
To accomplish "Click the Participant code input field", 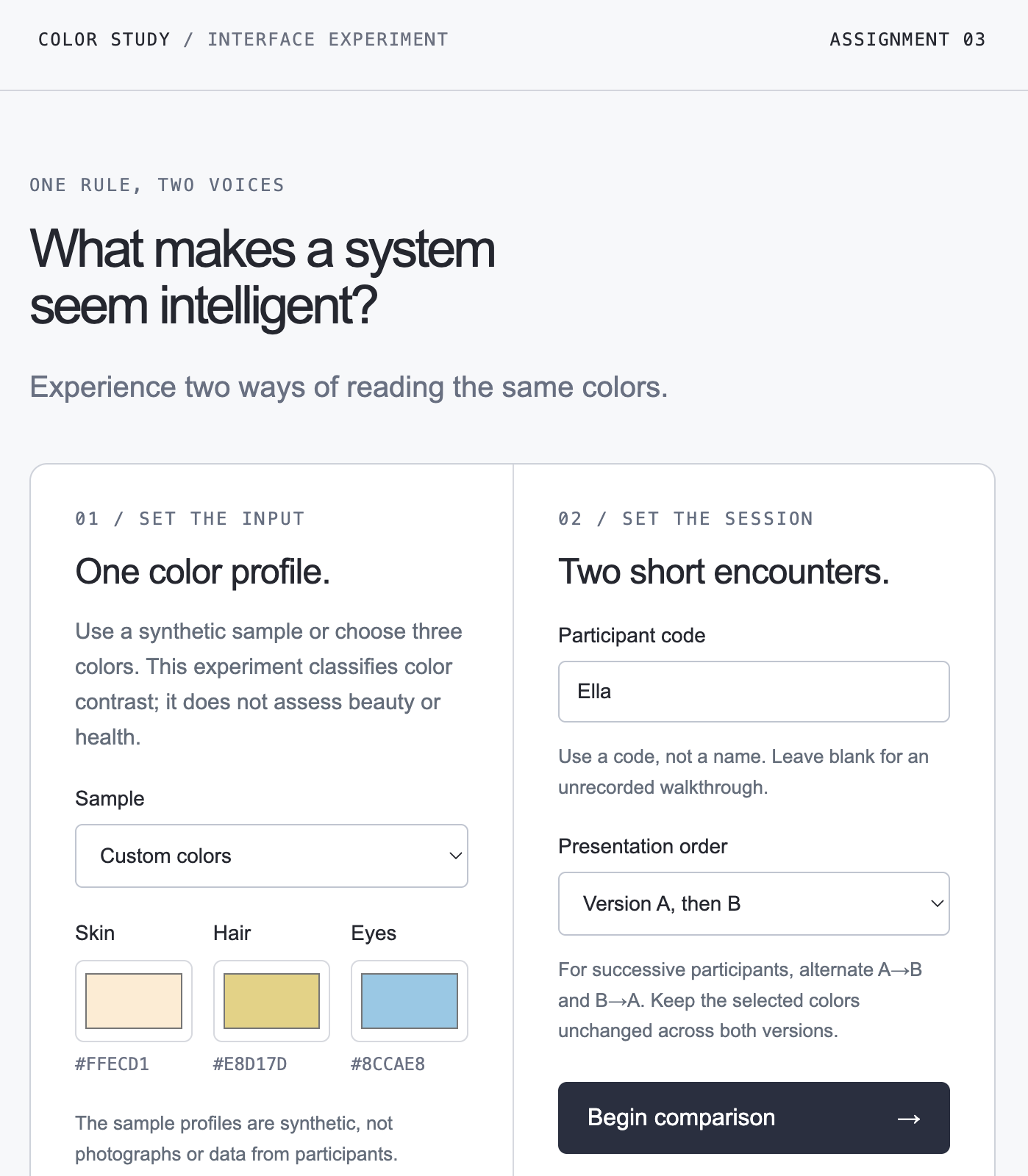I will [x=754, y=692].
